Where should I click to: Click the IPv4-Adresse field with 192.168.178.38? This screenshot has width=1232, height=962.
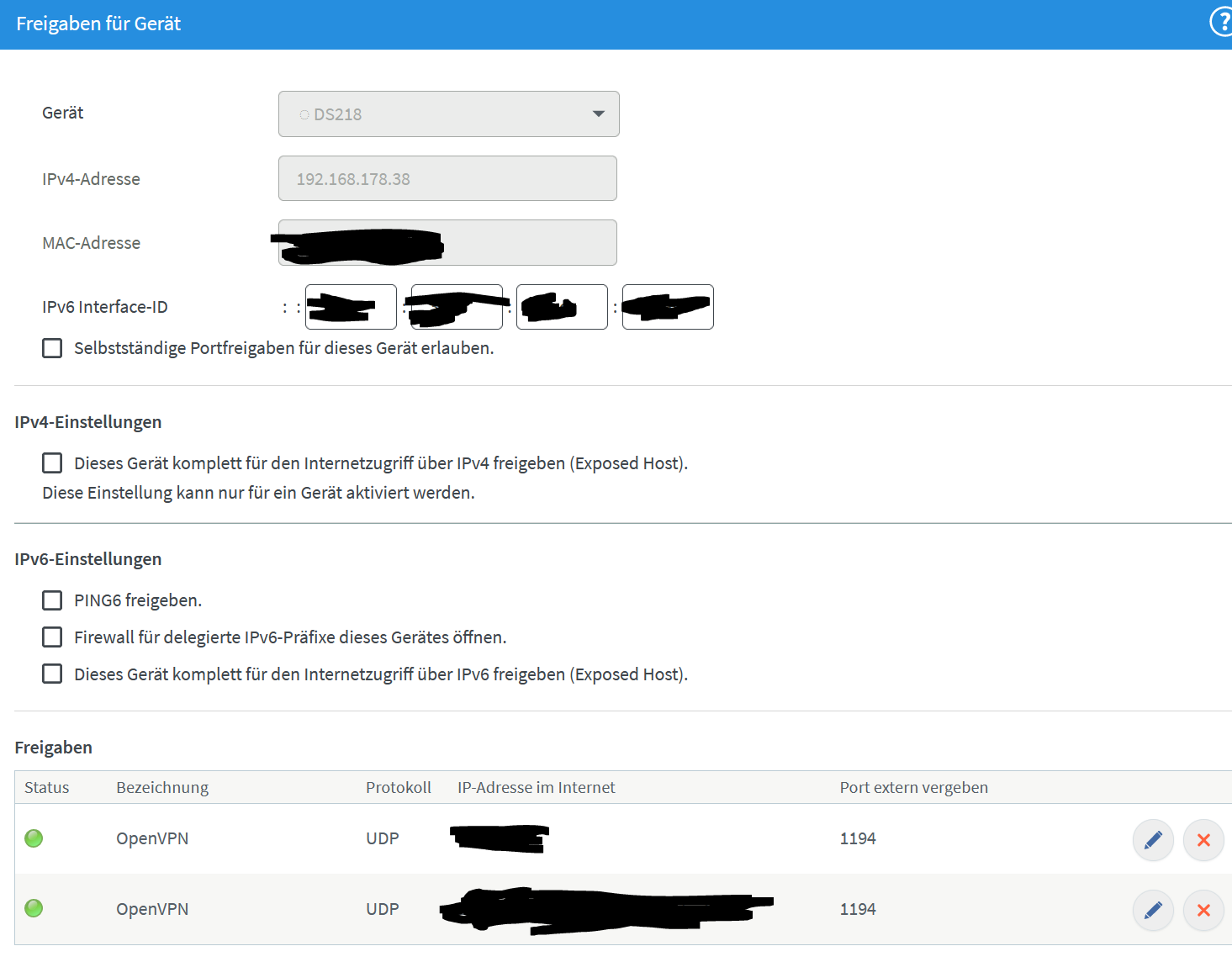(x=447, y=178)
